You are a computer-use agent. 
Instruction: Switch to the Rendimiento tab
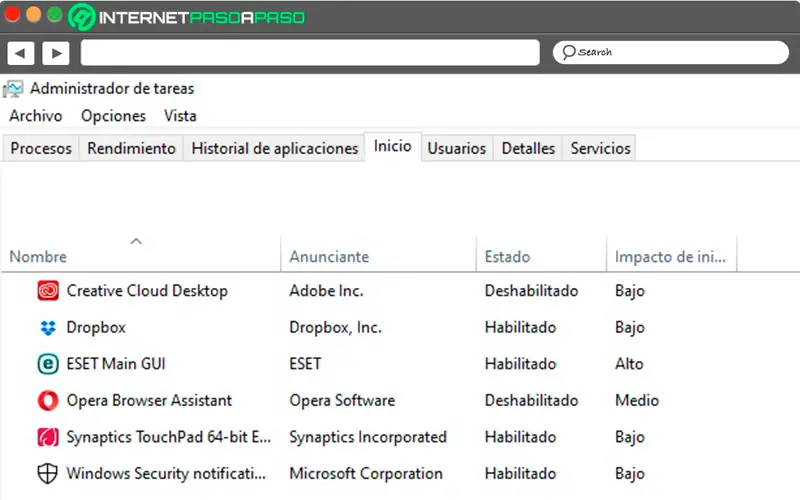point(131,148)
